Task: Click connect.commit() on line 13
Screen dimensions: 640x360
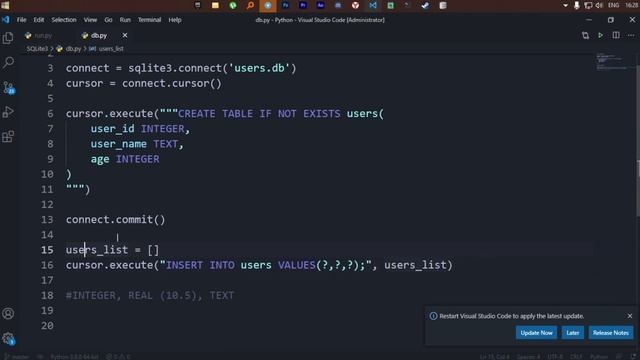Action: tap(116, 220)
